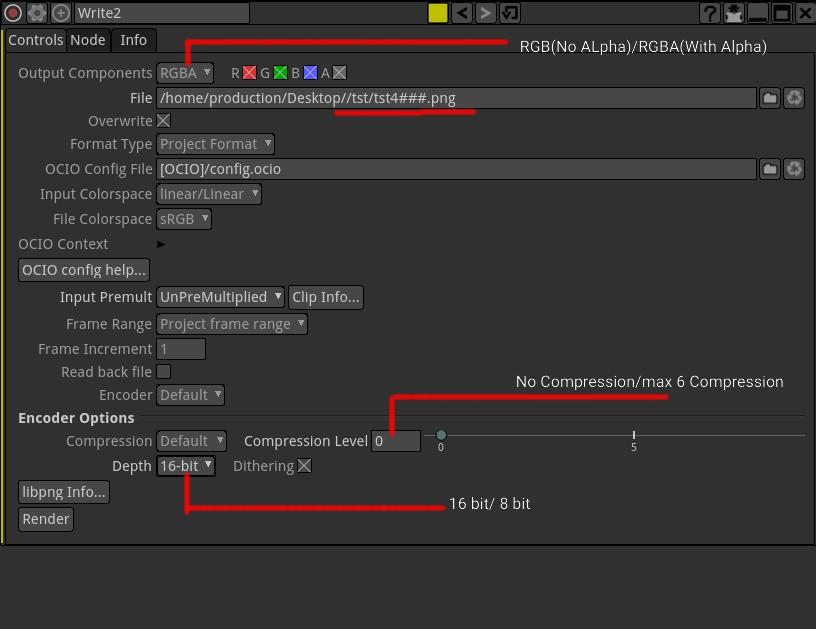Click the settings gear icon in title bar
Viewport: 816px width, 629px height.
point(37,13)
